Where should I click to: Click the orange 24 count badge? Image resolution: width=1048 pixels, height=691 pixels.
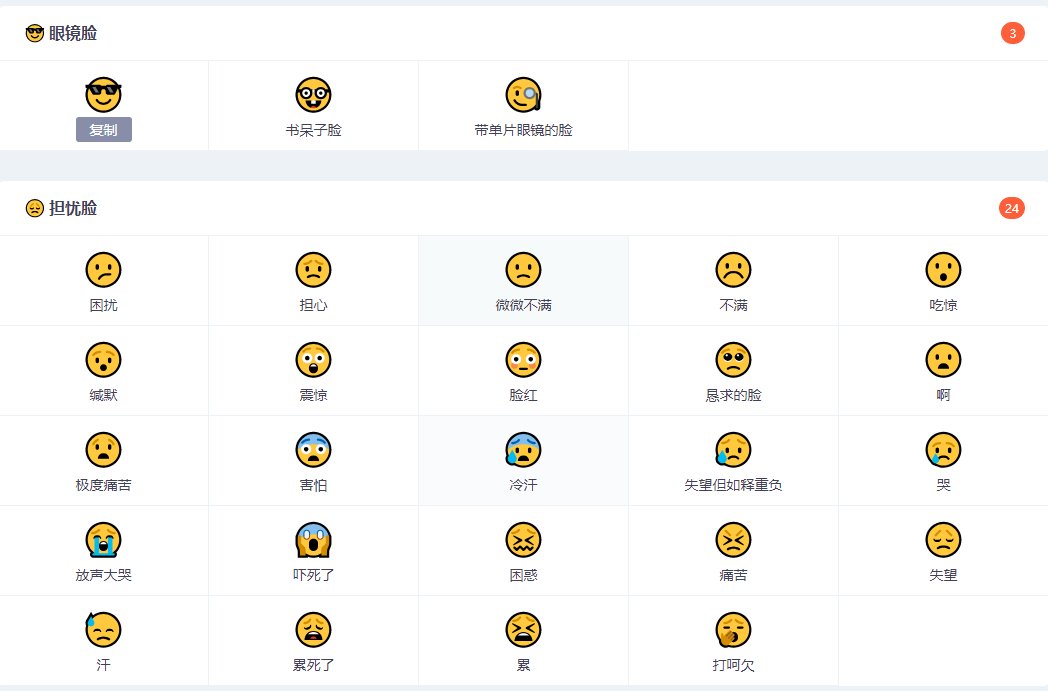tap(1012, 208)
